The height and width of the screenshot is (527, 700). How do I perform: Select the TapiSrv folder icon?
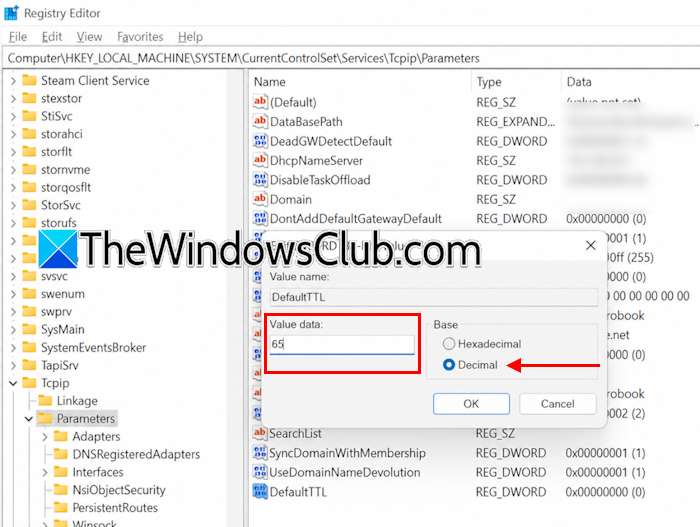[x=29, y=365]
